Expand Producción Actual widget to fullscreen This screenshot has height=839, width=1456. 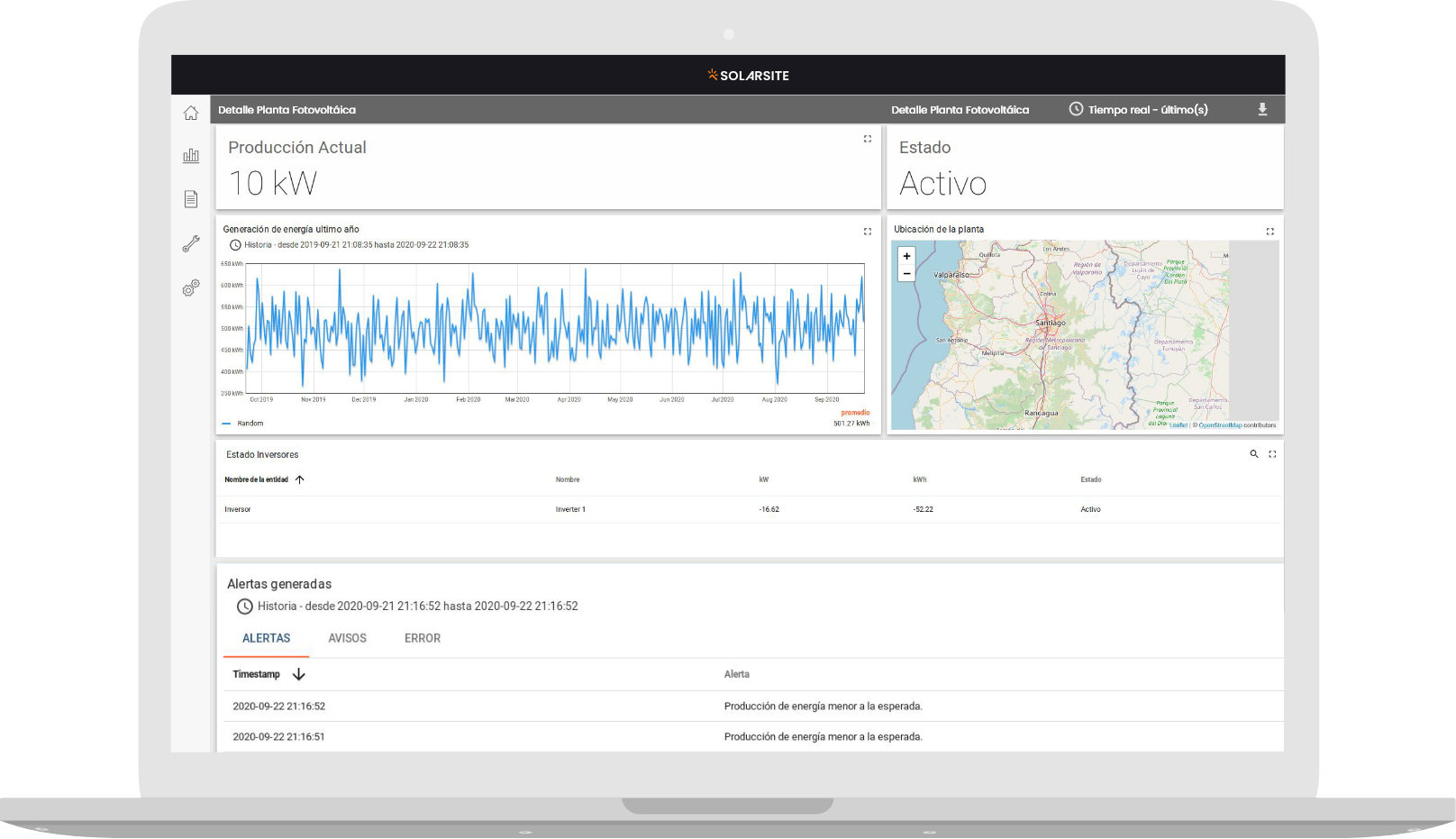click(867, 139)
